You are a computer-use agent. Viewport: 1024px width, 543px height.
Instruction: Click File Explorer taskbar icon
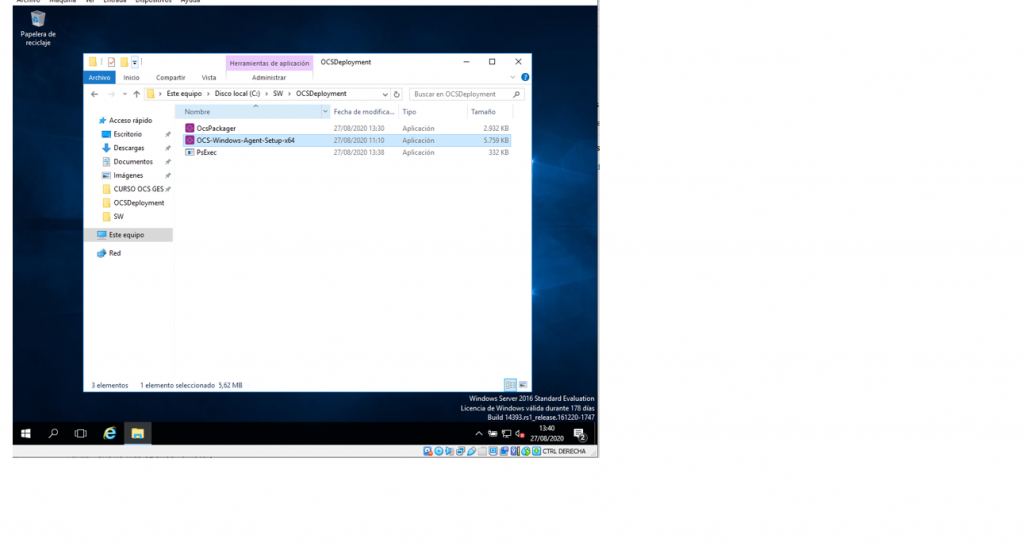click(137, 433)
